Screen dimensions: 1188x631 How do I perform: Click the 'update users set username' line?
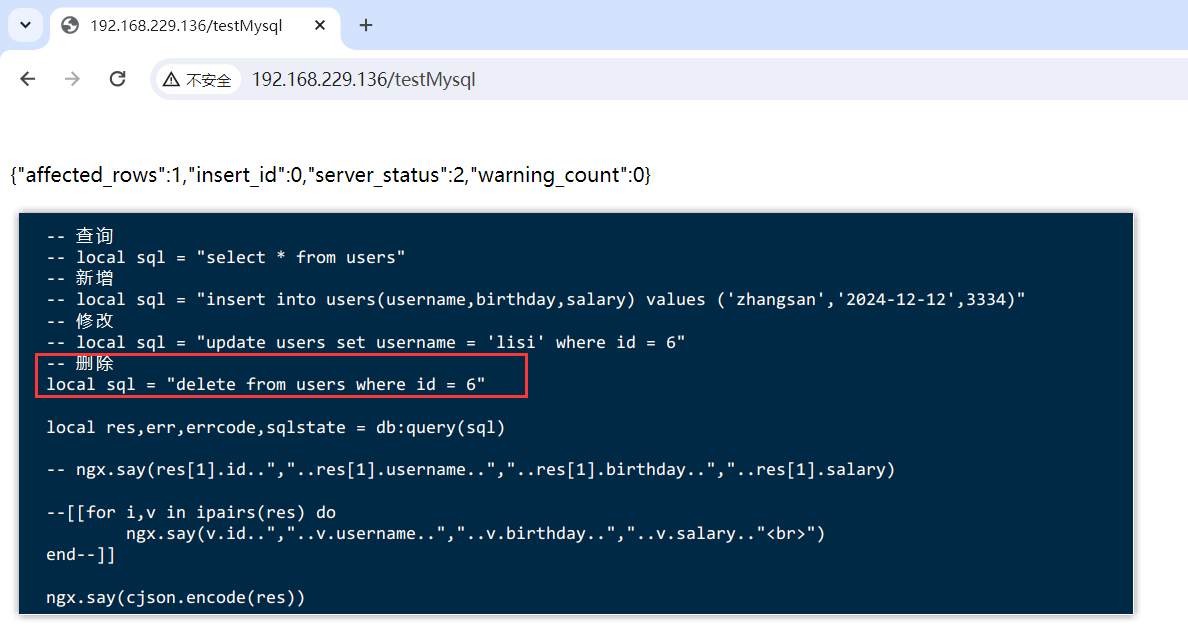(366, 342)
